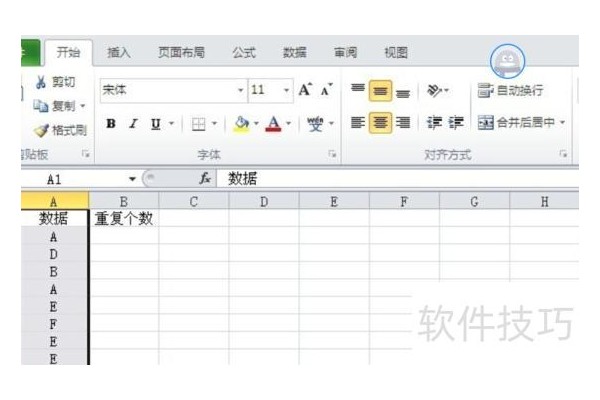Select cell A1 with 数据
The height and width of the screenshot is (400, 600).
coord(54,219)
